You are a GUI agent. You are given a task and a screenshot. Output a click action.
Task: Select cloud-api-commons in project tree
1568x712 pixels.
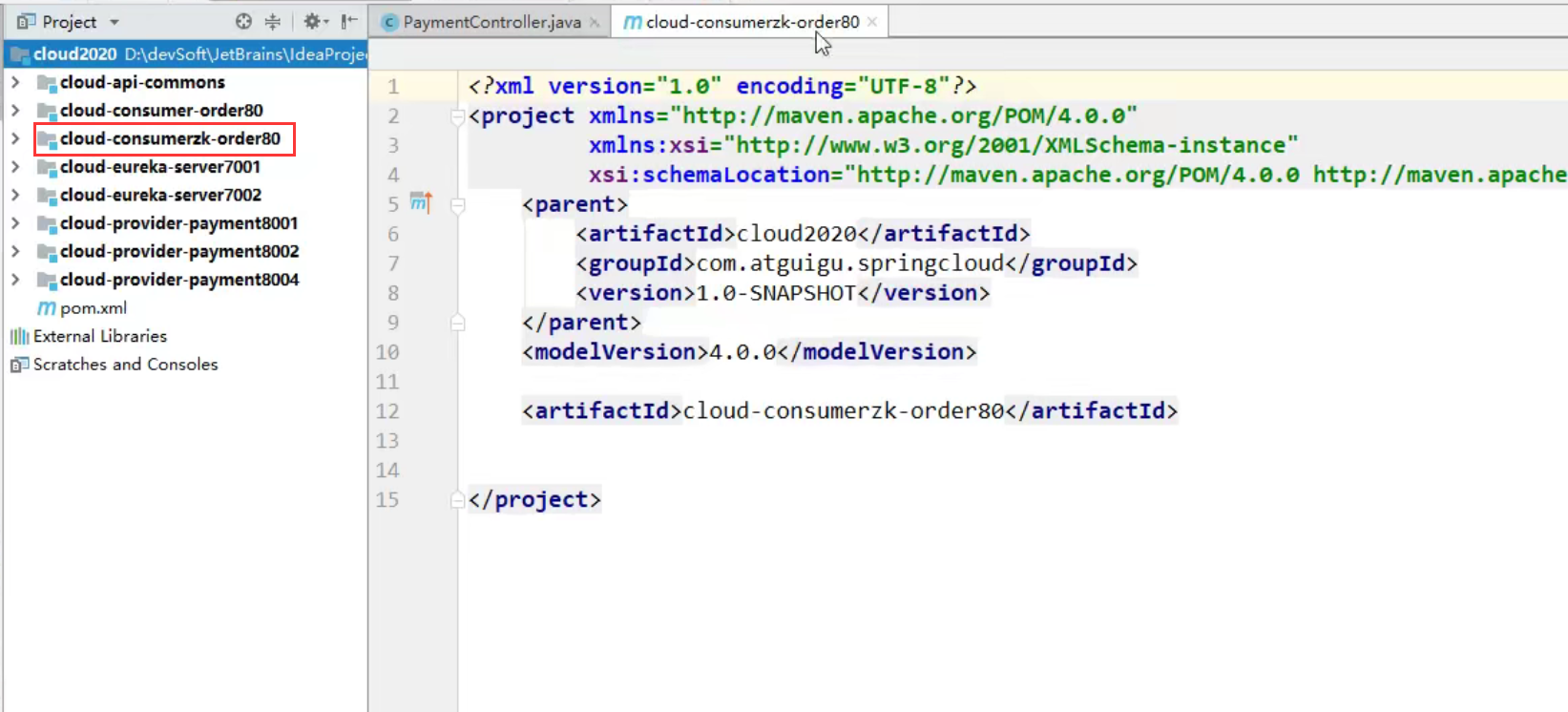coord(142,82)
